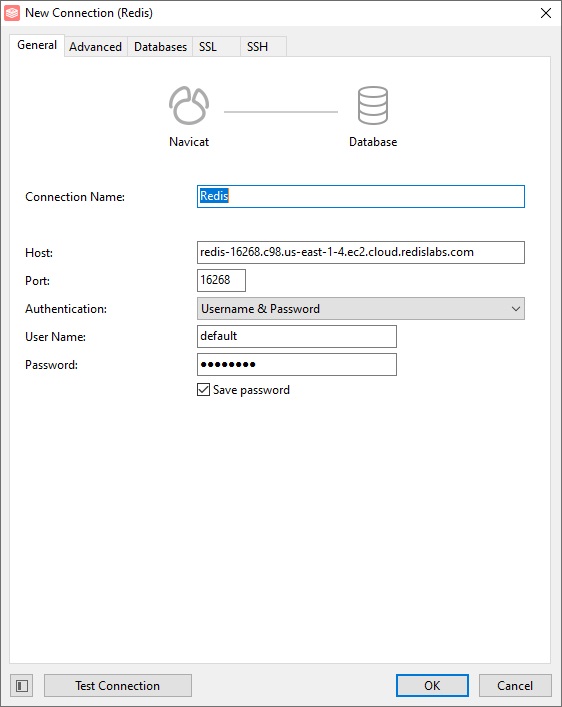Click the Test Connection button

118,686
